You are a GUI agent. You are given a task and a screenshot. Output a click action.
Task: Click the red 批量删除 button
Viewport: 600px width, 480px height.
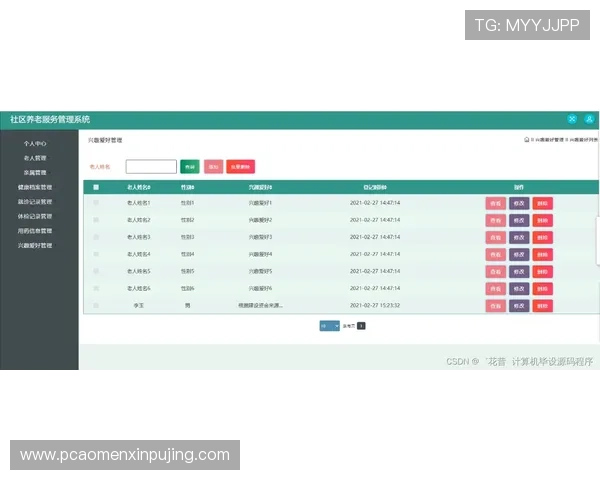click(240, 167)
